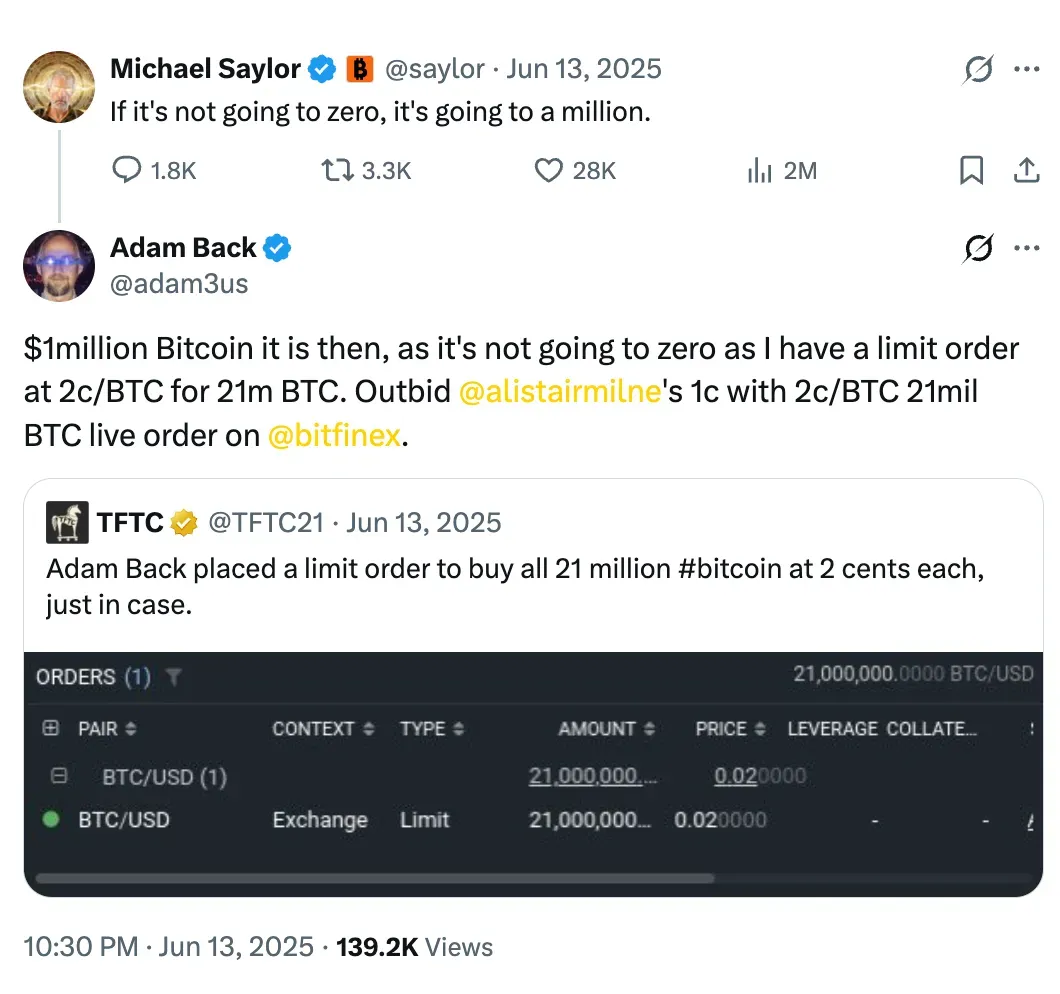1060x994 pixels.
Task: Bookmark Michael Saylor's tweet
Action: (969, 170)
